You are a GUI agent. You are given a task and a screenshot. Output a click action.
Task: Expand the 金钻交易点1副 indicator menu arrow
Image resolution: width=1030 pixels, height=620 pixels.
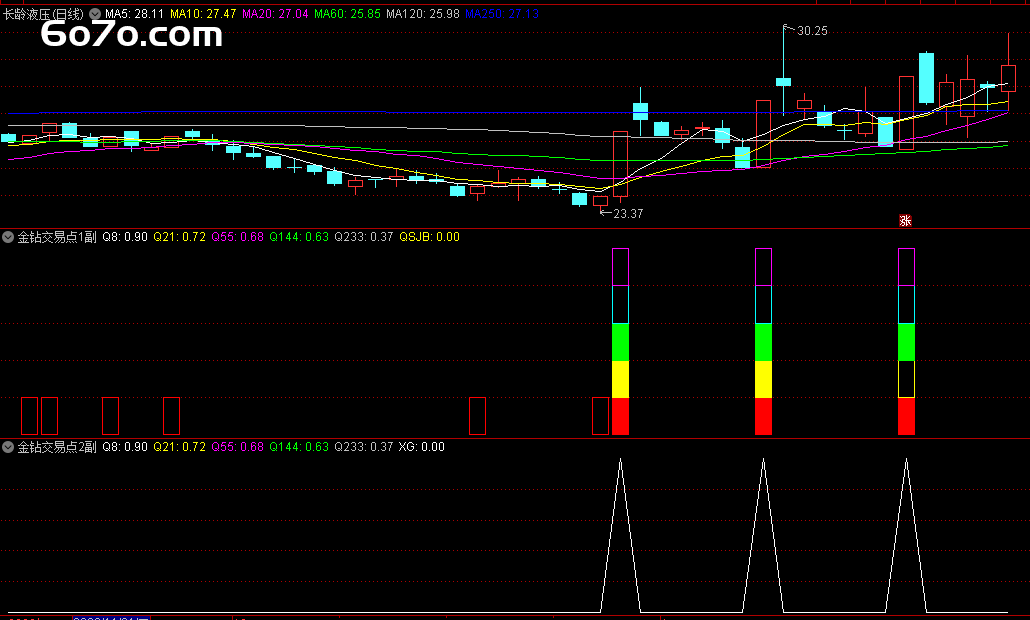click(x=8, y=237)
